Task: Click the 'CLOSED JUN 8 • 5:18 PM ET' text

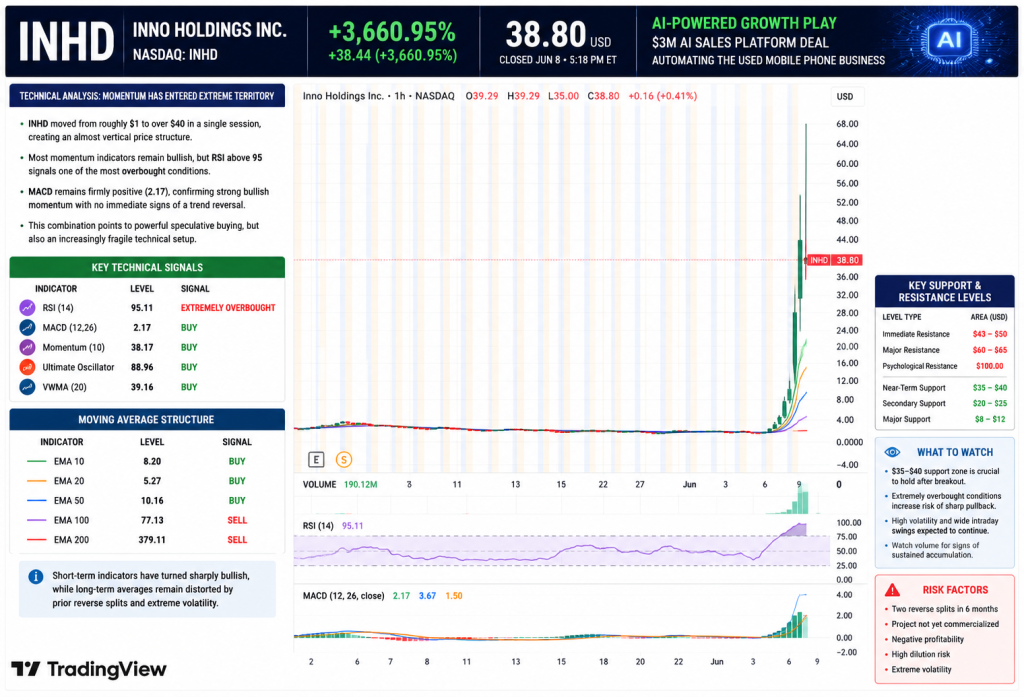Action: [x=558, y=60]
